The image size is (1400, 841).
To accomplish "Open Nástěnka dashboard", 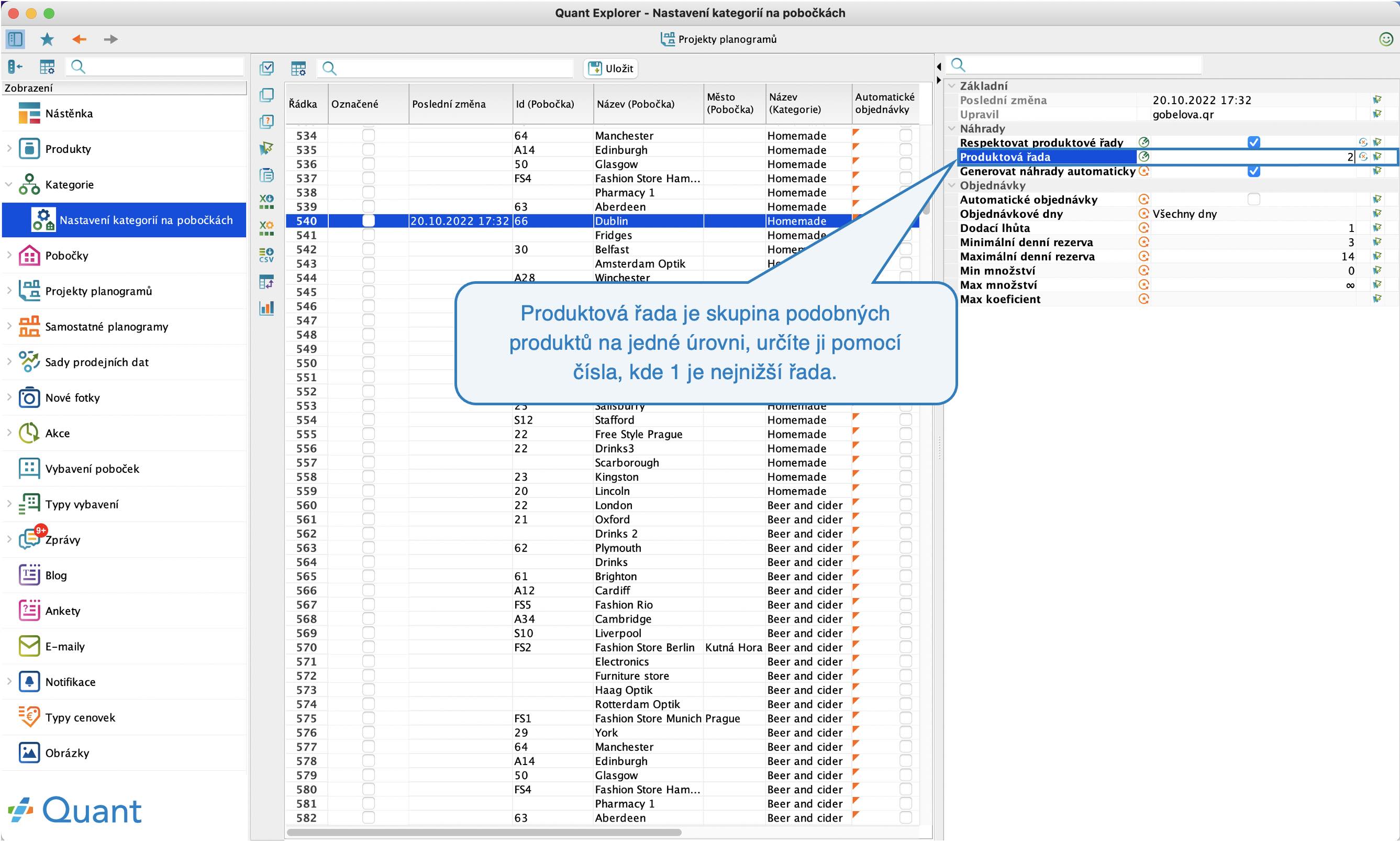I will [124, 113].
